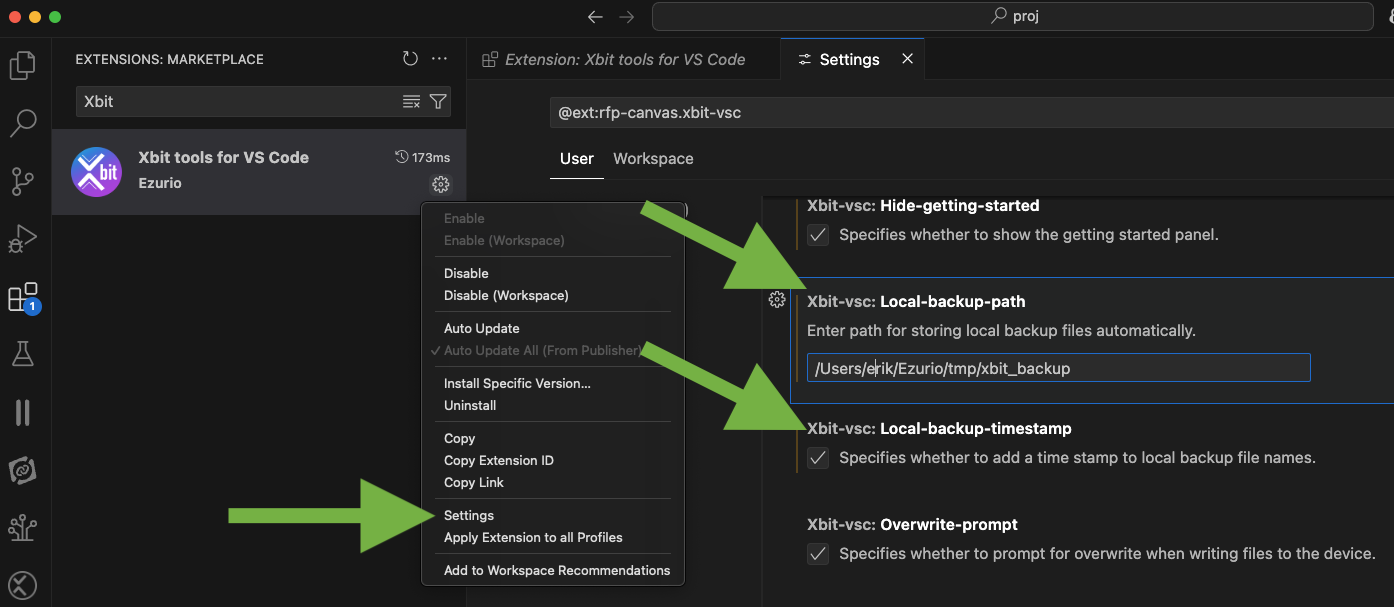Click the Overwrite-prompt setting title
This screenshot has height=607, width=1394.
tap(912, 524)
